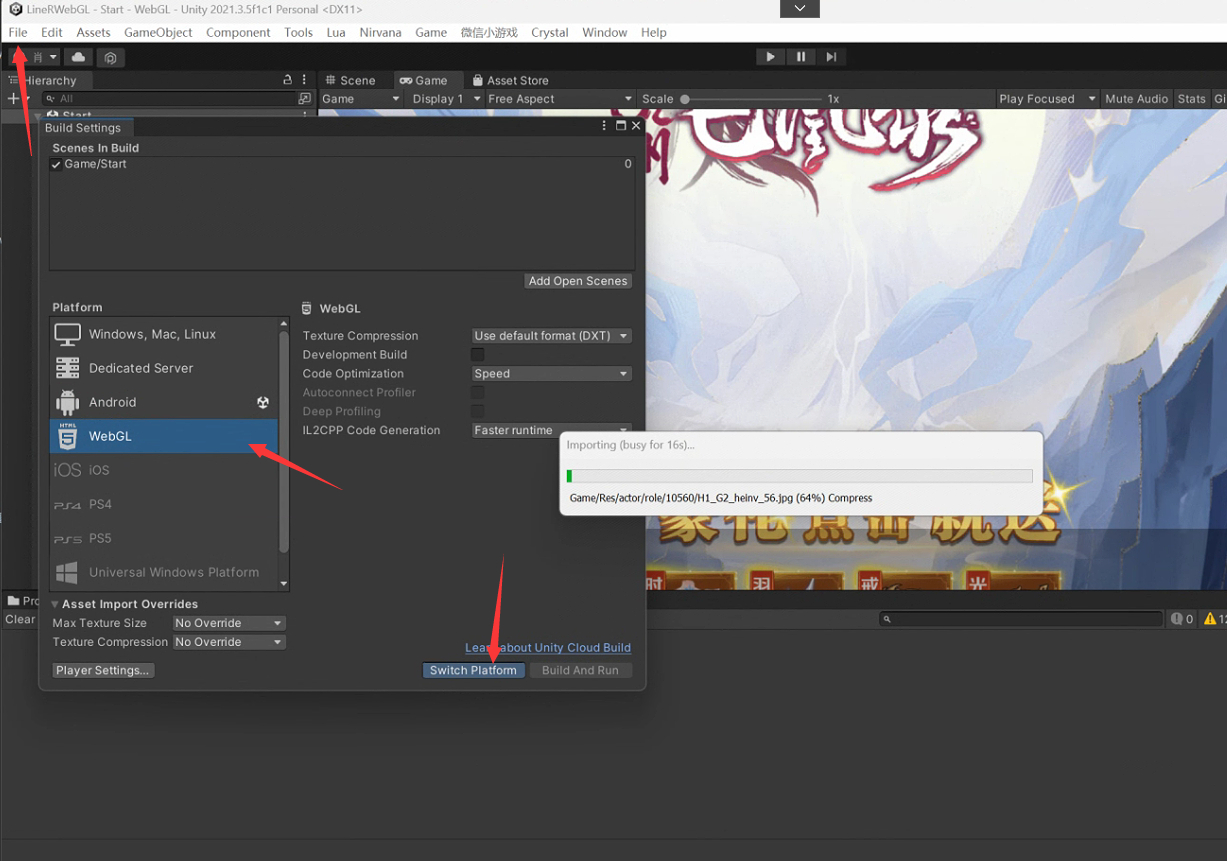The height and width of the screenshot is (861, 1227).
Task: Expand the Max Texture Size dropdown
Action: [228, 623]
